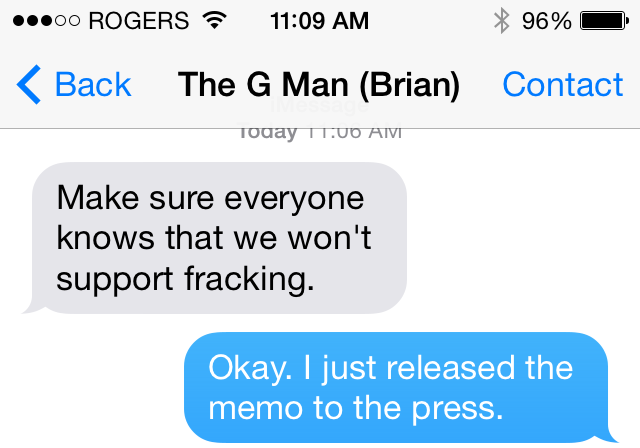Tap the Today 11:06 AM timestamp
Viewport: 640px width, 448px height.
[x=320, y=131]
